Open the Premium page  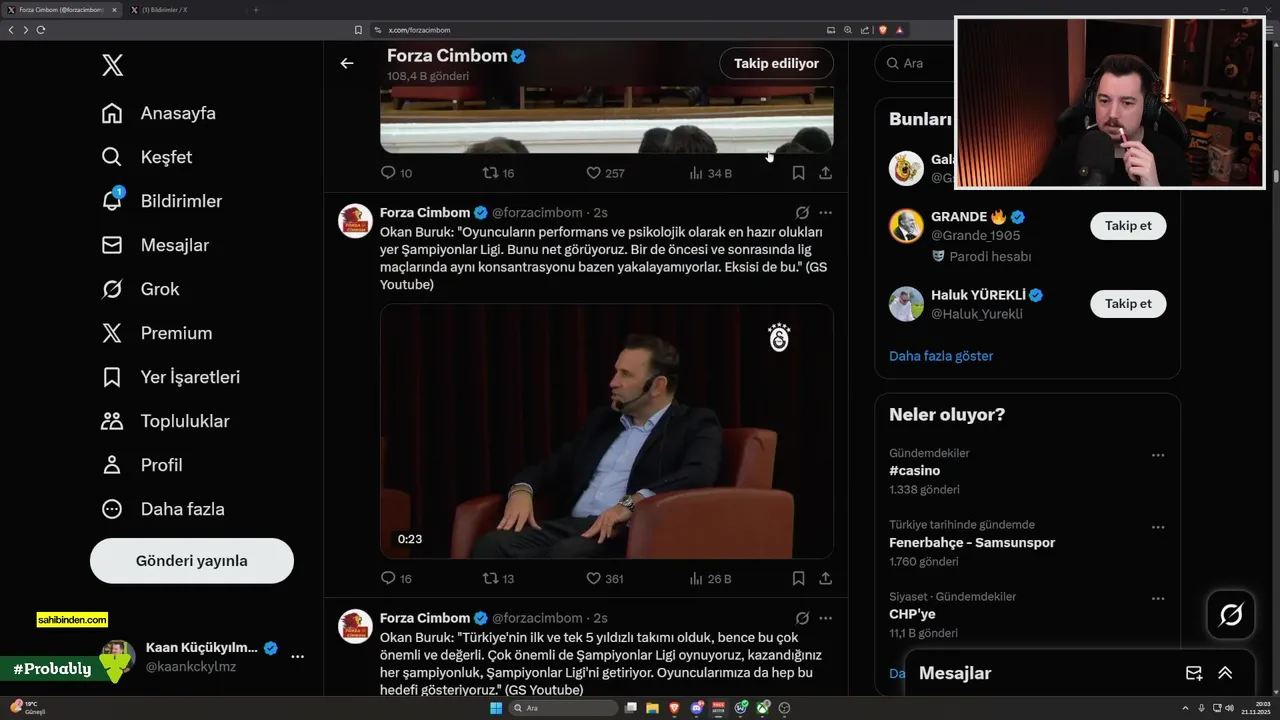click(x=157, y=333)
